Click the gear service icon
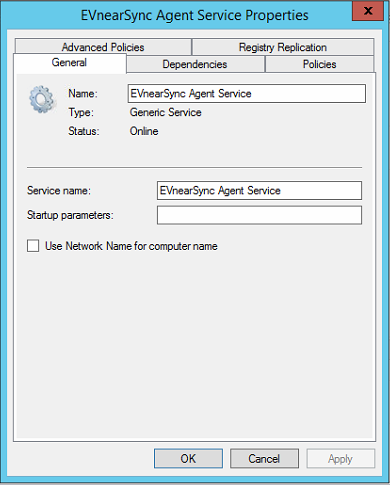Screen dimensions: 390x485 [42, 99]
